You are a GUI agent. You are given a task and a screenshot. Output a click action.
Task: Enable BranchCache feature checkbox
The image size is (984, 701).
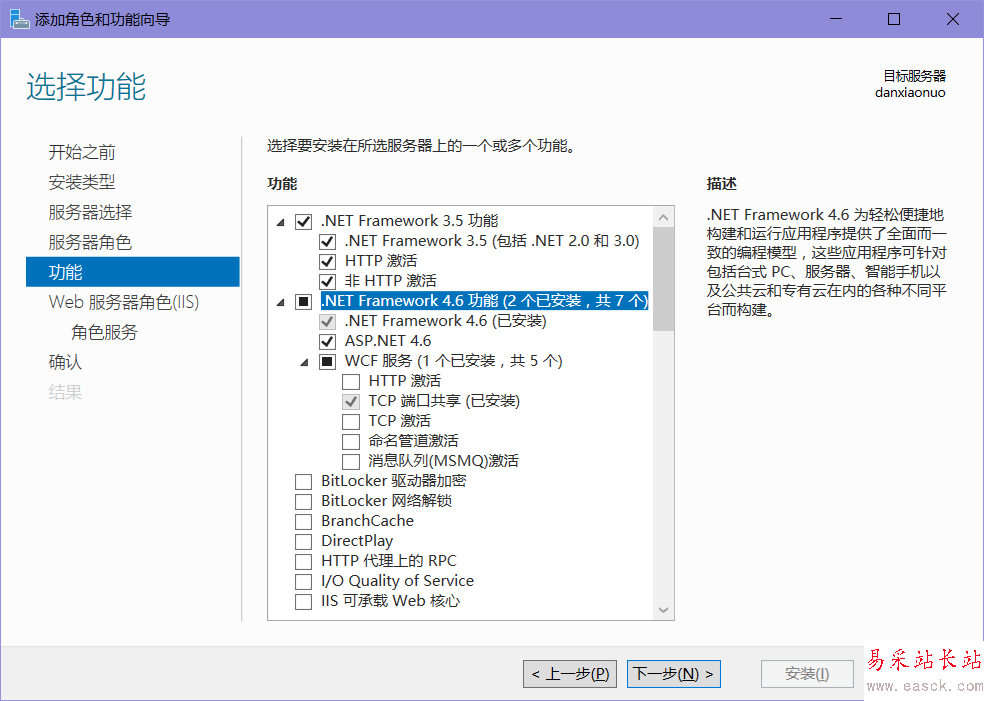(304, 522)
